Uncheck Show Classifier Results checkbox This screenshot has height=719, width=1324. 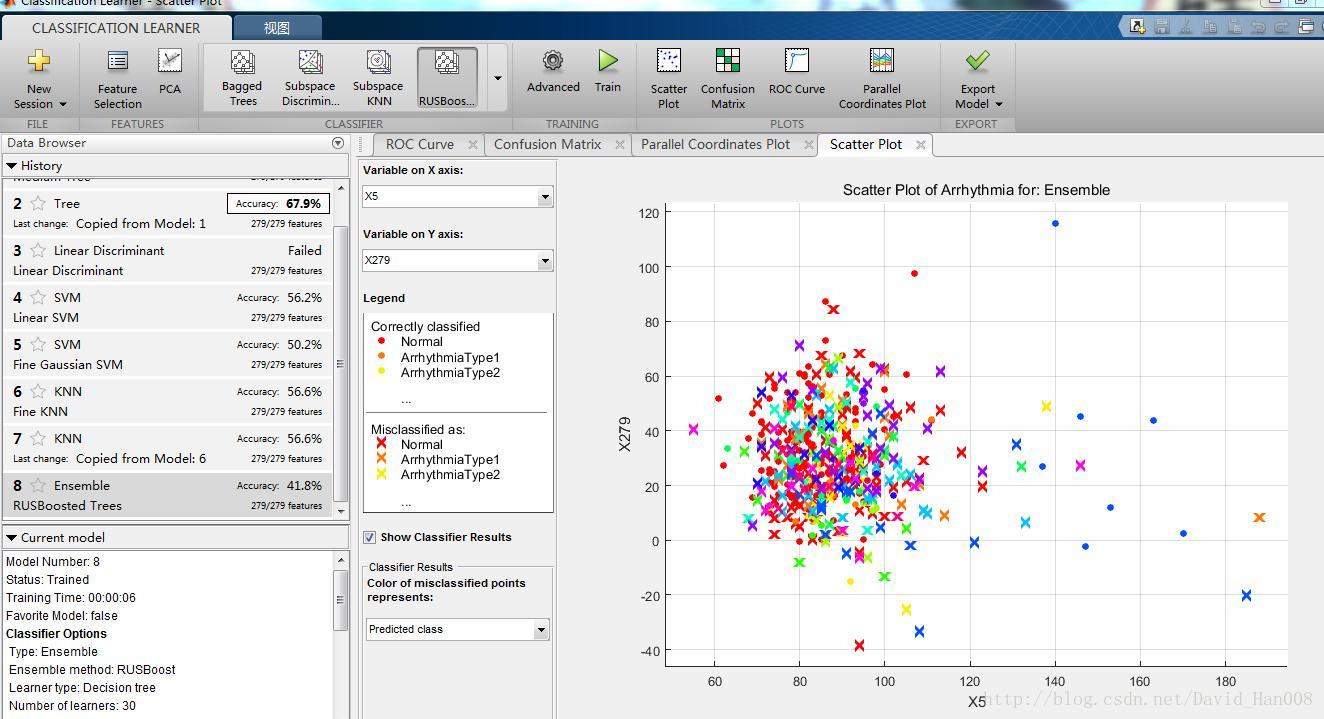(x=370, y=537)
